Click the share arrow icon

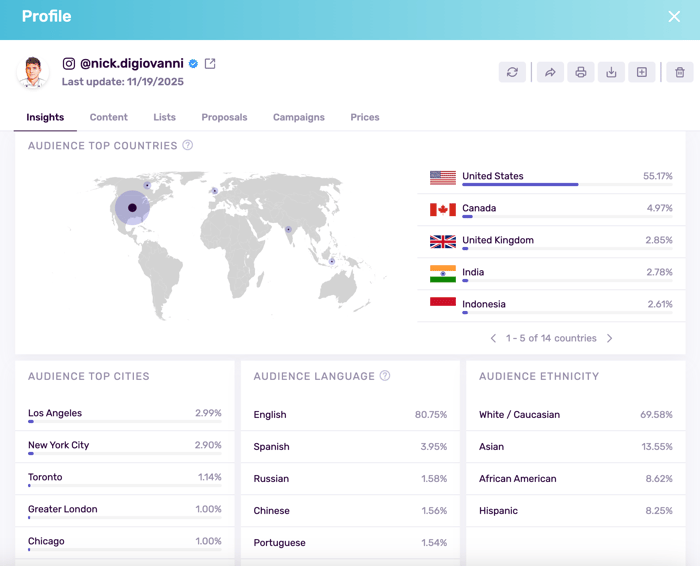549,72
